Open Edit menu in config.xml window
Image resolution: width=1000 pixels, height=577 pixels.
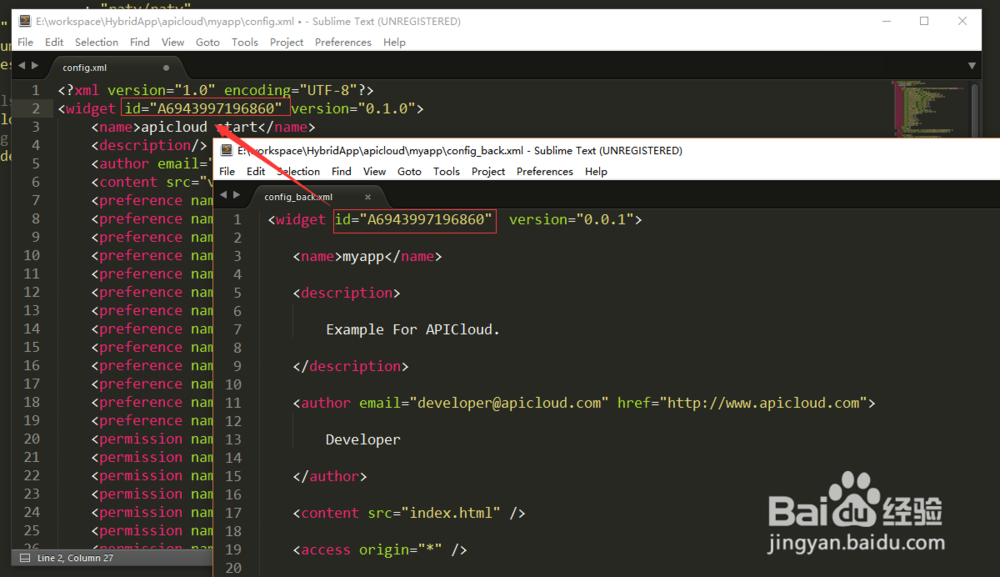(x=54, y=42)
